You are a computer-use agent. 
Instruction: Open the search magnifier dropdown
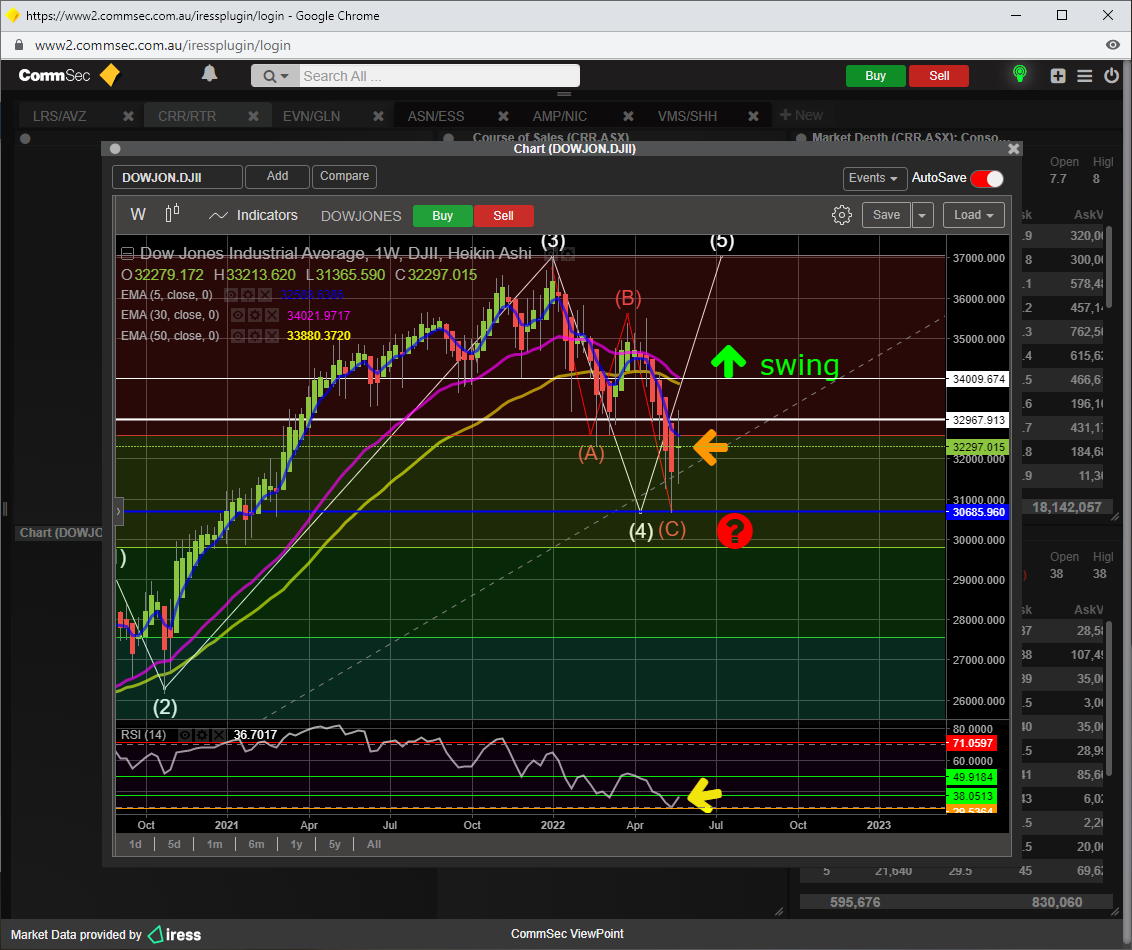point(275,76)
